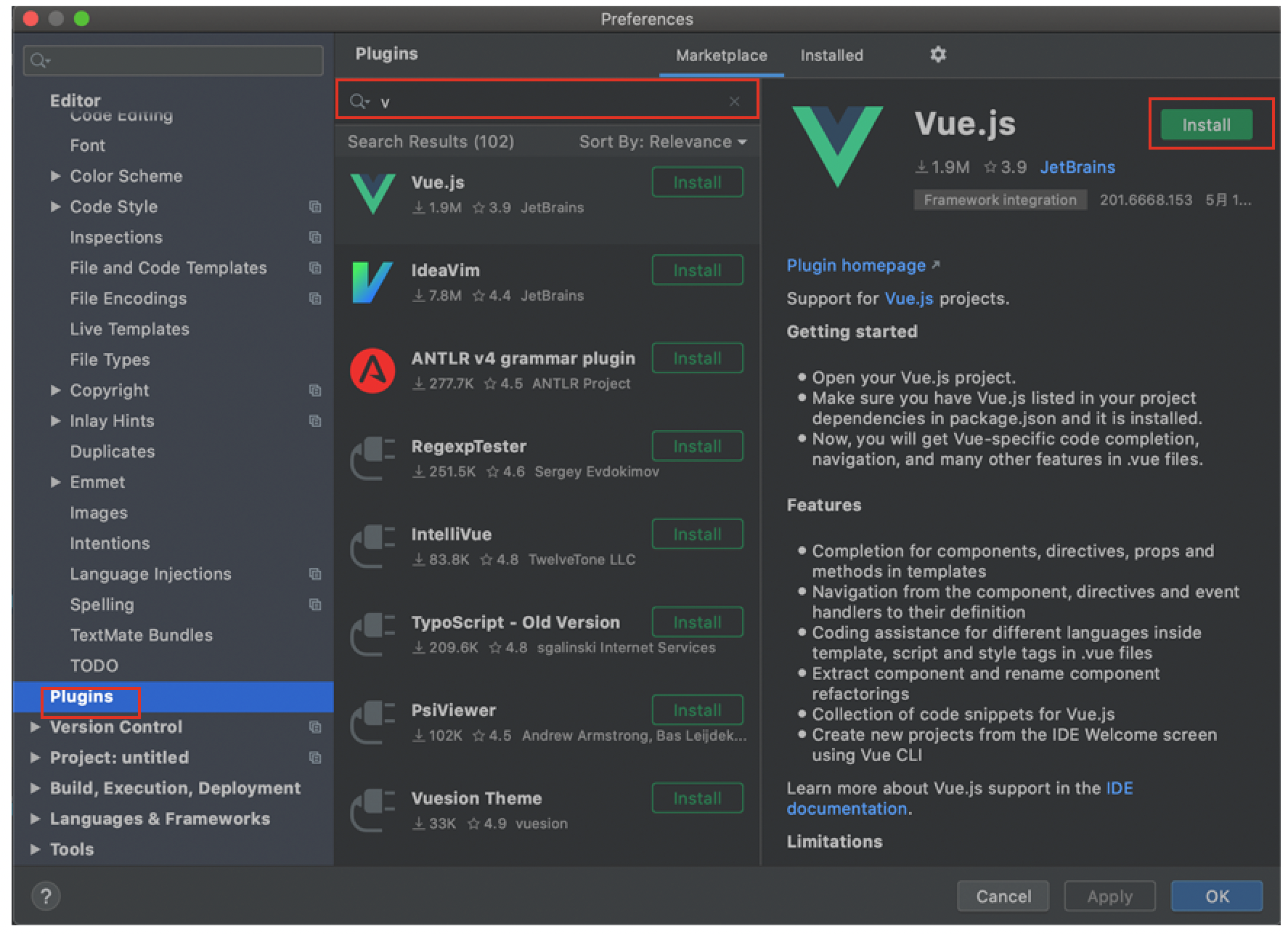The width and height of the screenshot is (1288, 934).
Task: Expand the Build, Execution, Deployment section
Action: pos(35,787)
